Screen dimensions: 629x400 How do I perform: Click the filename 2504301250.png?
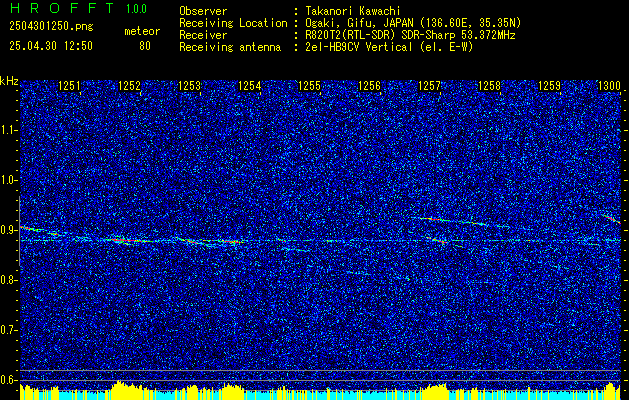point(51,27)
